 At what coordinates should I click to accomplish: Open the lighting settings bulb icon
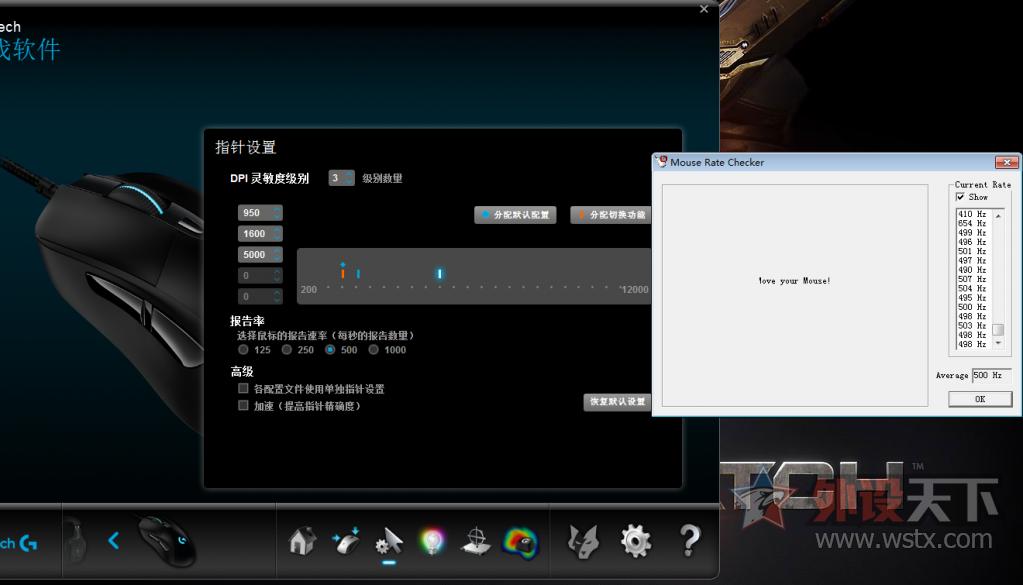pos(432,542)
